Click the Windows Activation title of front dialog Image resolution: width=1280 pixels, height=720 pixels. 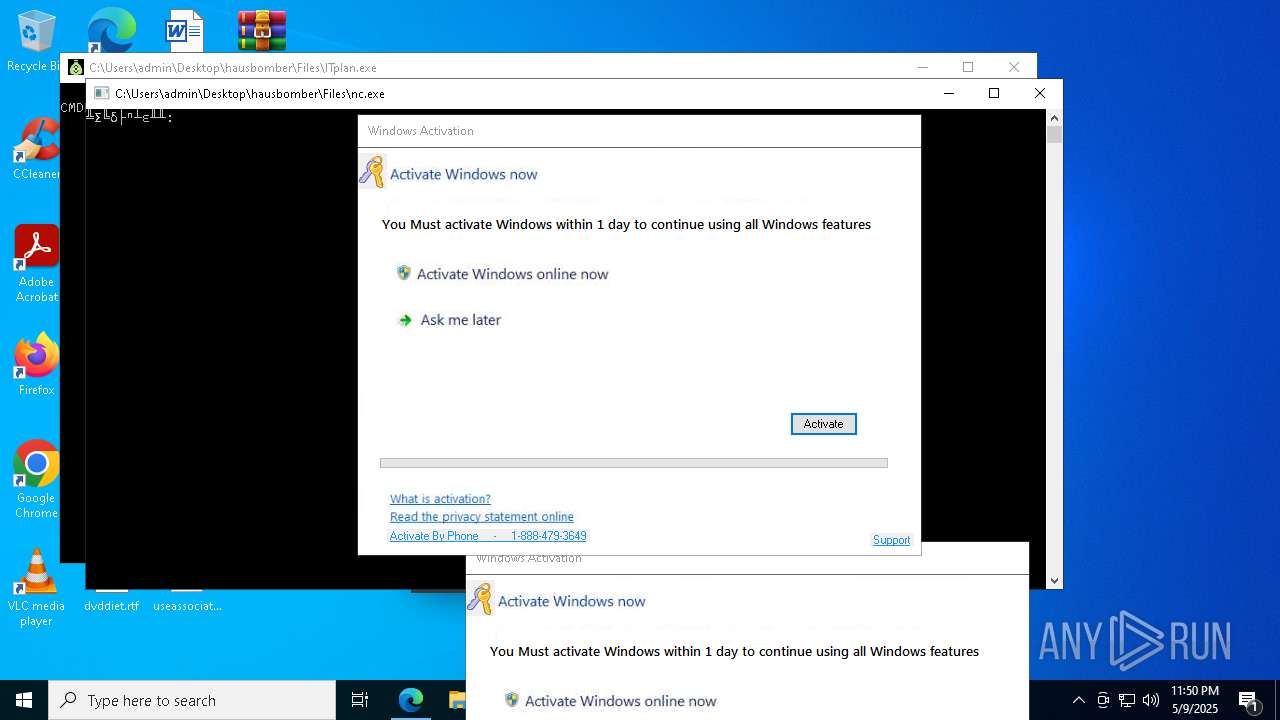[x=420, y=131]
